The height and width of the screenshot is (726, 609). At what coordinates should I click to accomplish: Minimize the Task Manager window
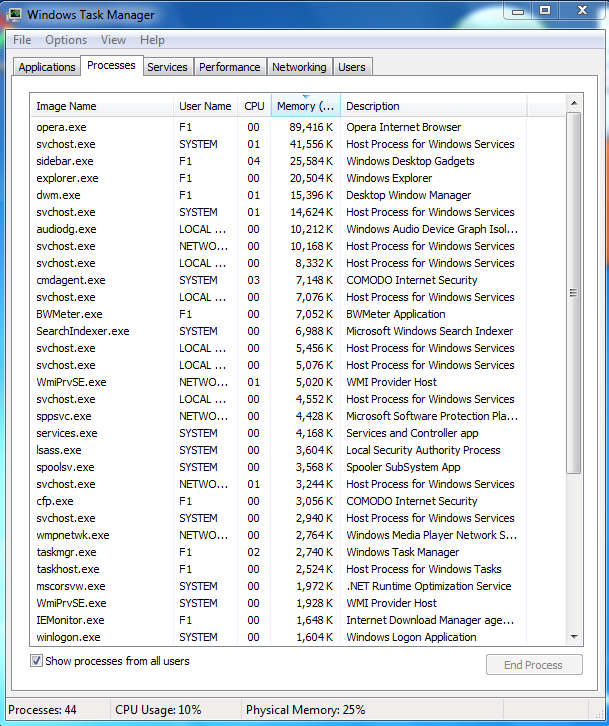(518, 11)
